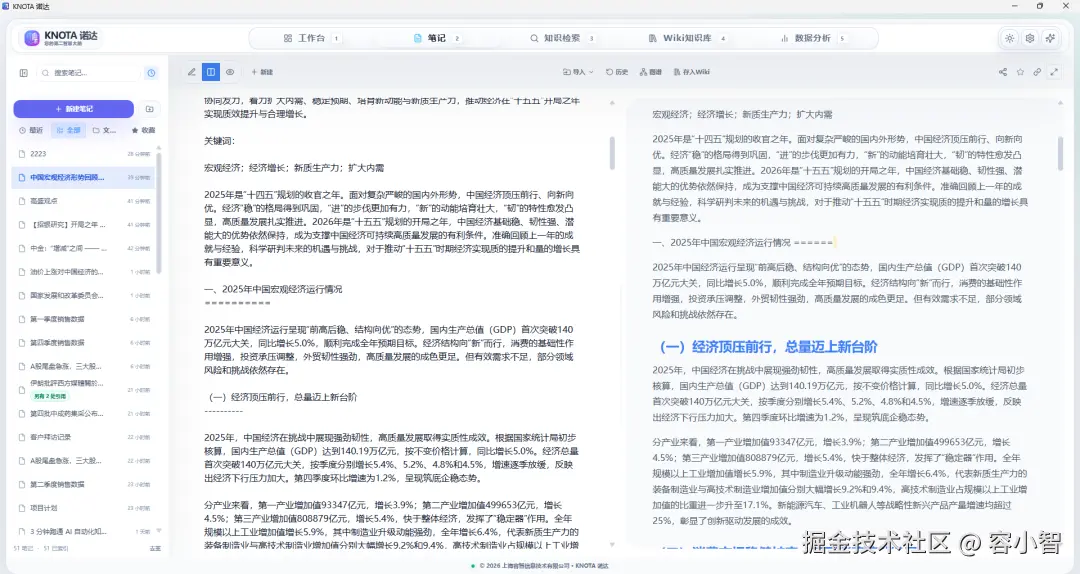This screenshot has width=1080, height=574.
Task: Click the note list vertical scrollbar
Action: [159, 214]
